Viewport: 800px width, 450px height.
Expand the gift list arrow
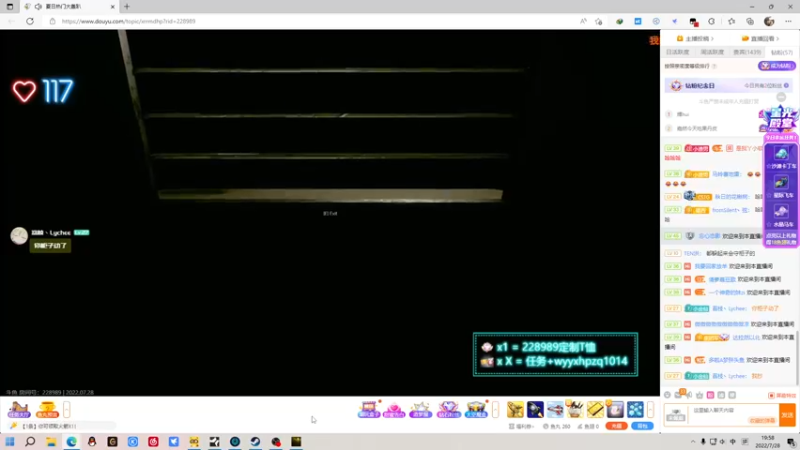651,409
